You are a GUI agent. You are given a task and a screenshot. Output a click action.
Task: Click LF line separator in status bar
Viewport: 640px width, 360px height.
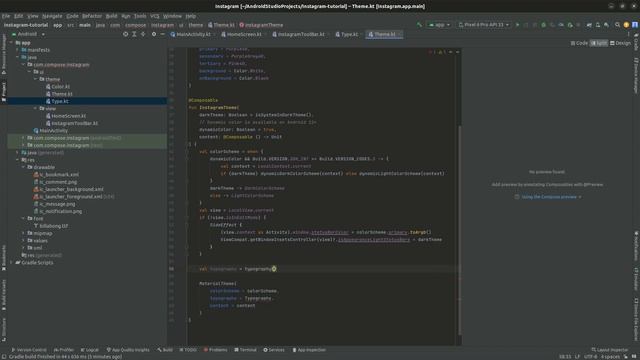click(577, 356)
